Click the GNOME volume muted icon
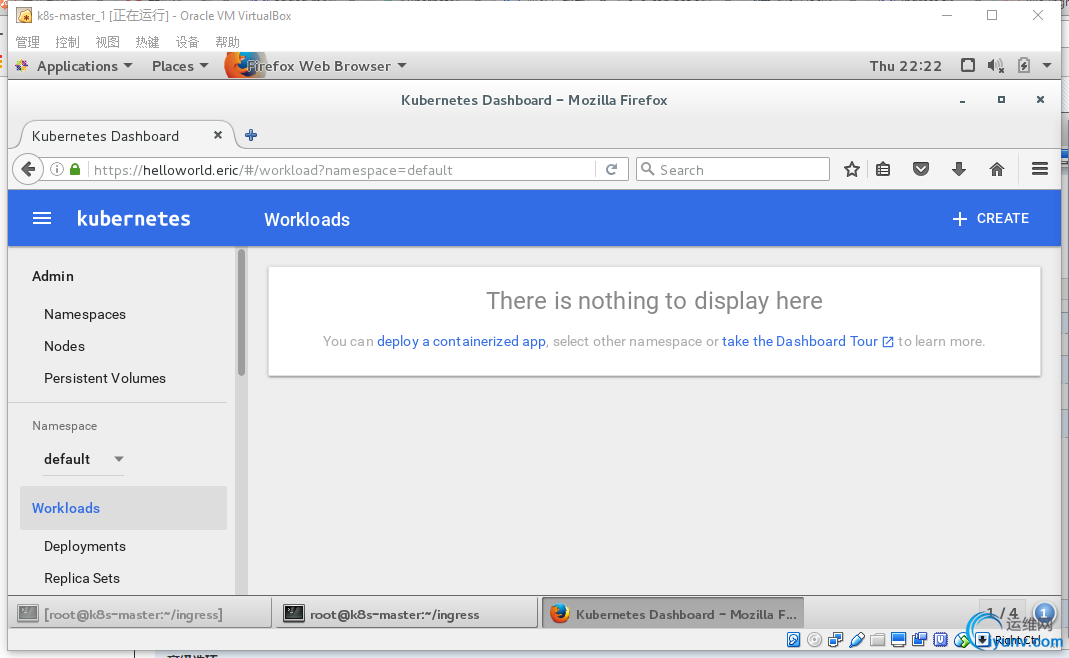This screenshot has width=1069, height=658. click(995, 65)
